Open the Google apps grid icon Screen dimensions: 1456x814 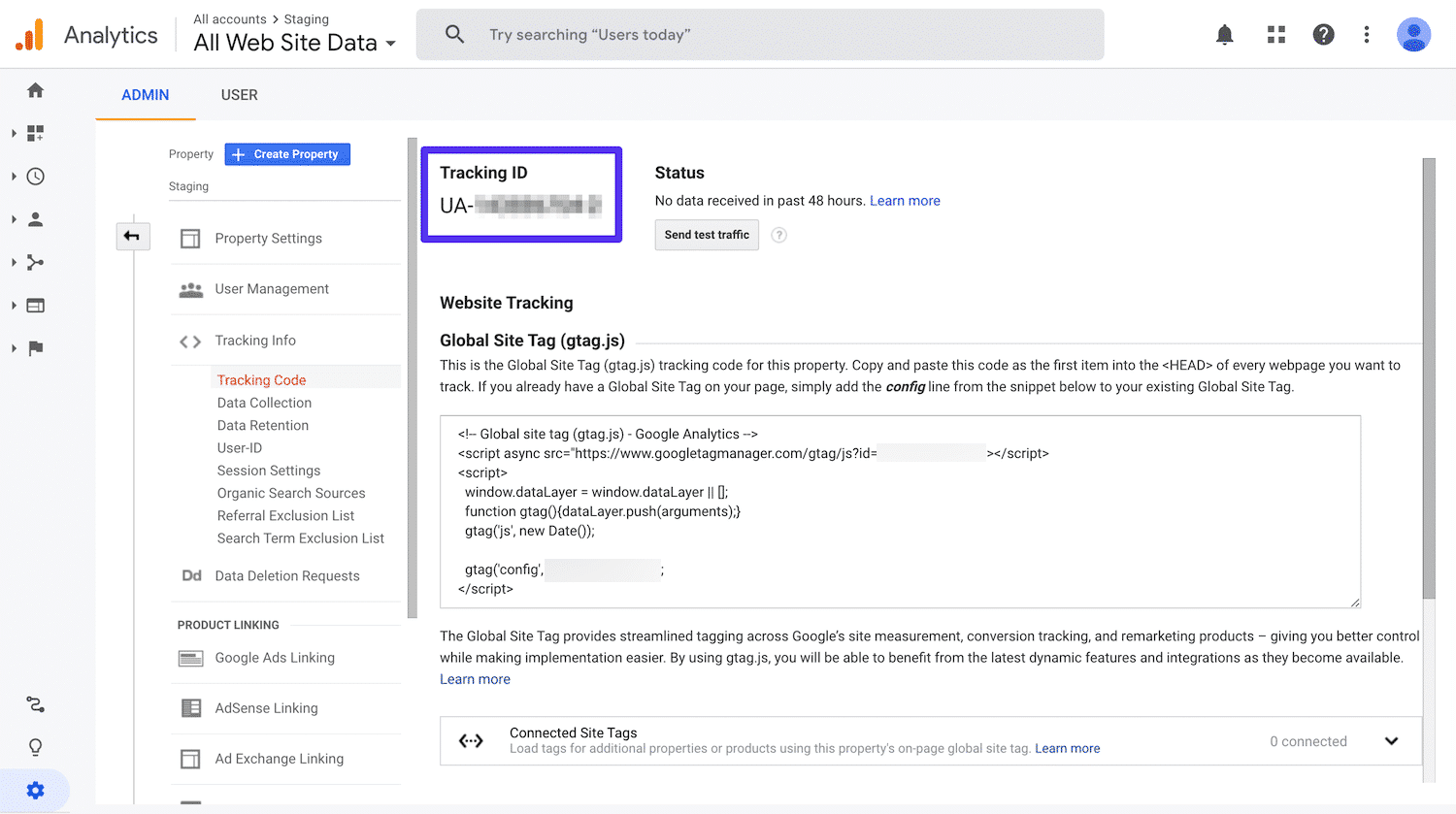tap(1275, 34)
